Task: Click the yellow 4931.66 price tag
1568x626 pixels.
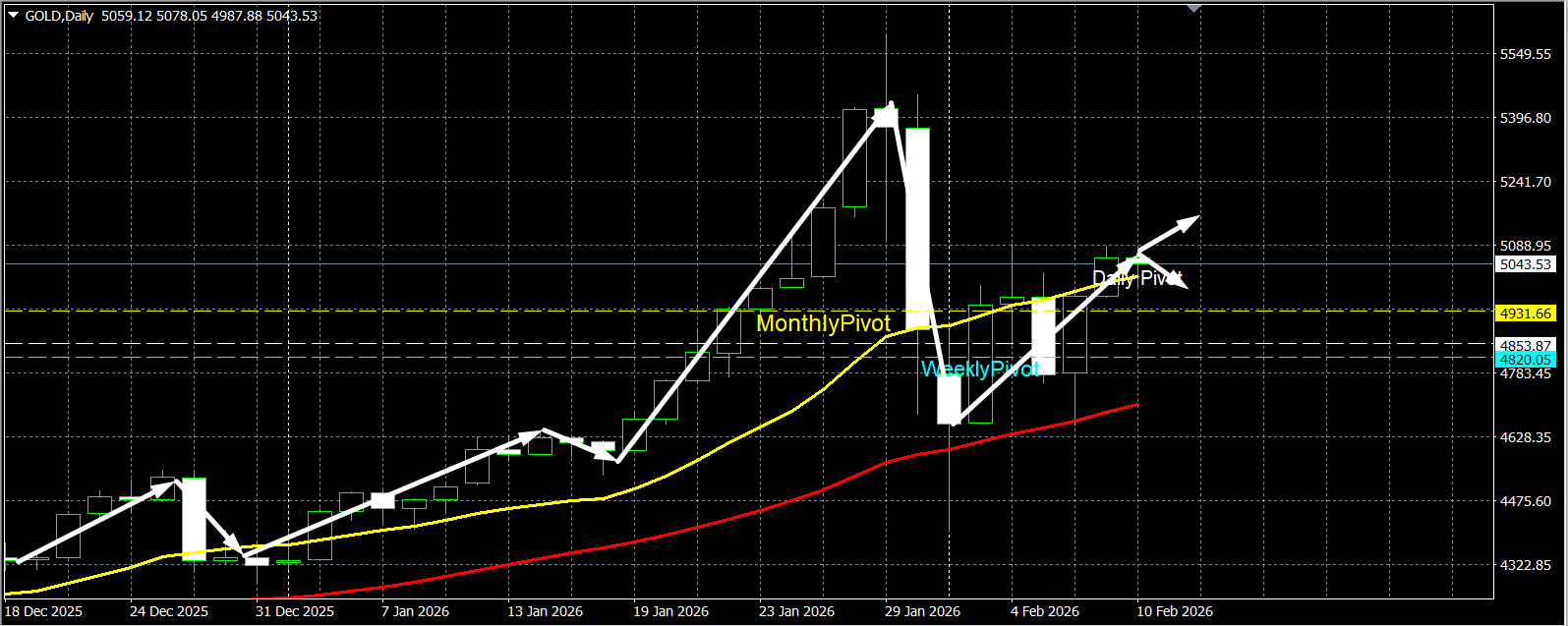Action: click(1526, 313)
